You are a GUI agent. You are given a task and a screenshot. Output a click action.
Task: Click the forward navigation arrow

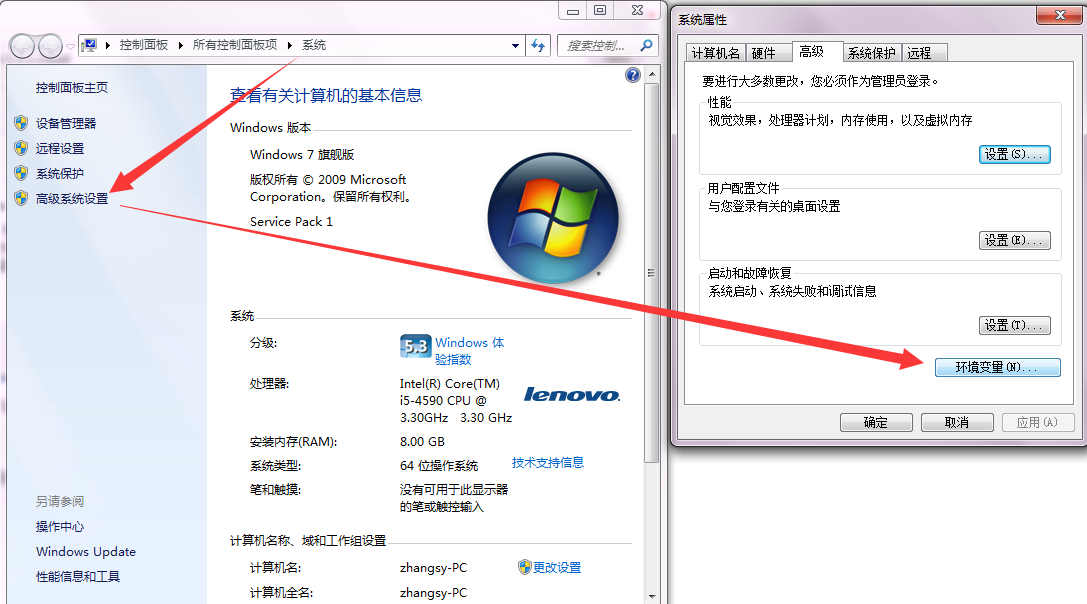50,46
